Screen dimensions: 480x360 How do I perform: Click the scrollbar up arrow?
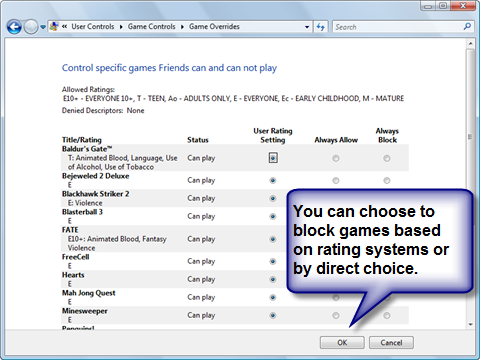click(x=470, y=44)
